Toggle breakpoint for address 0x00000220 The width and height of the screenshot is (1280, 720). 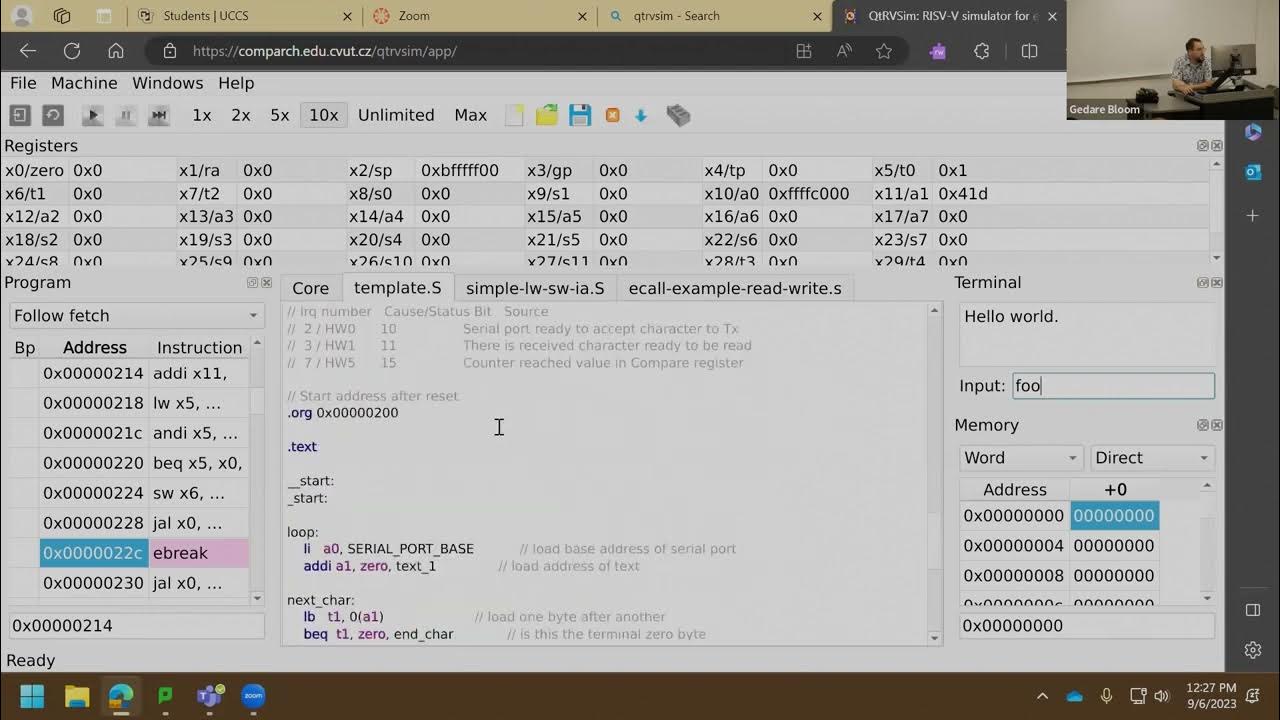[x=24, y=463]
